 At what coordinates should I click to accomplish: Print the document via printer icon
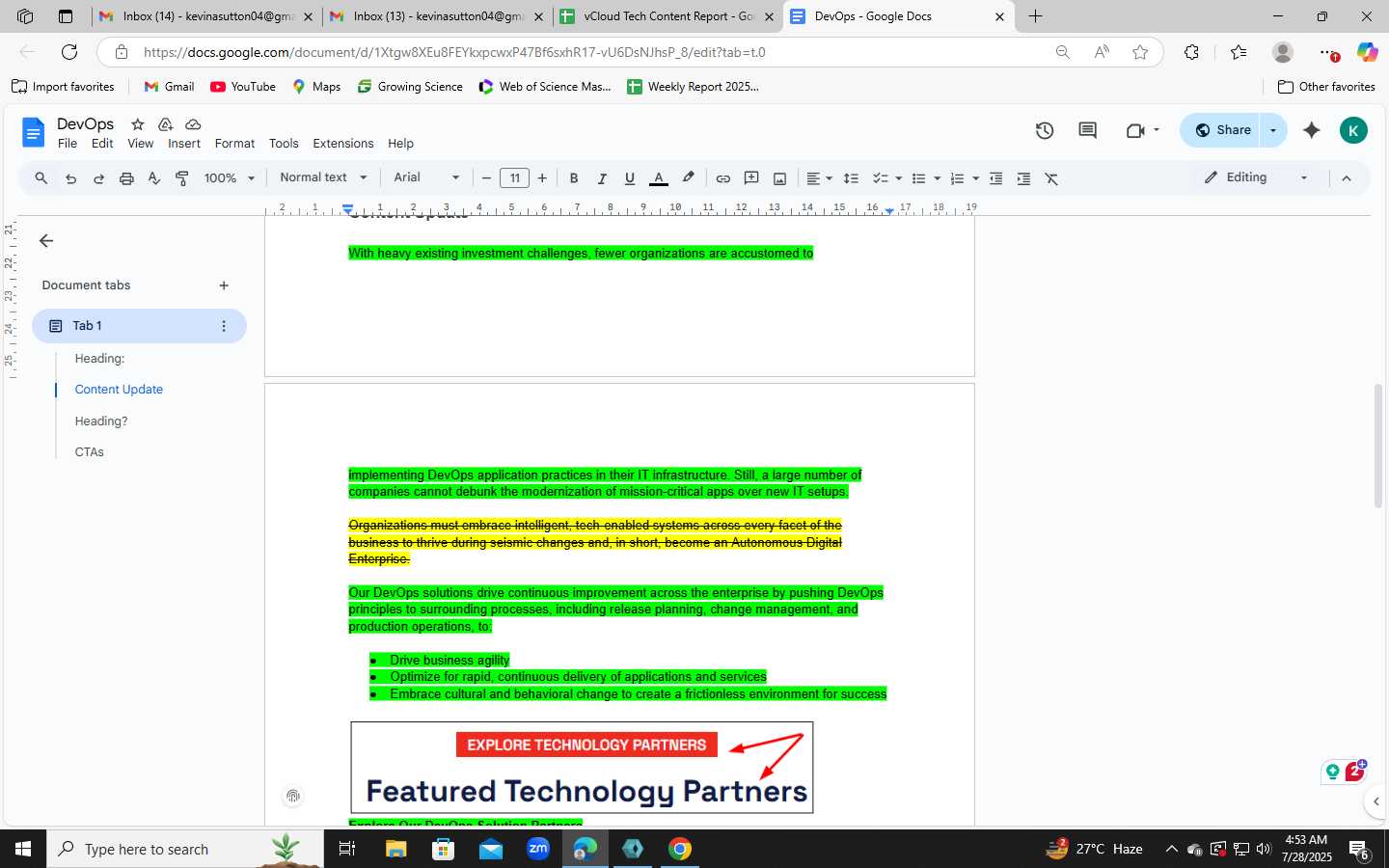[x=126, y=178]
